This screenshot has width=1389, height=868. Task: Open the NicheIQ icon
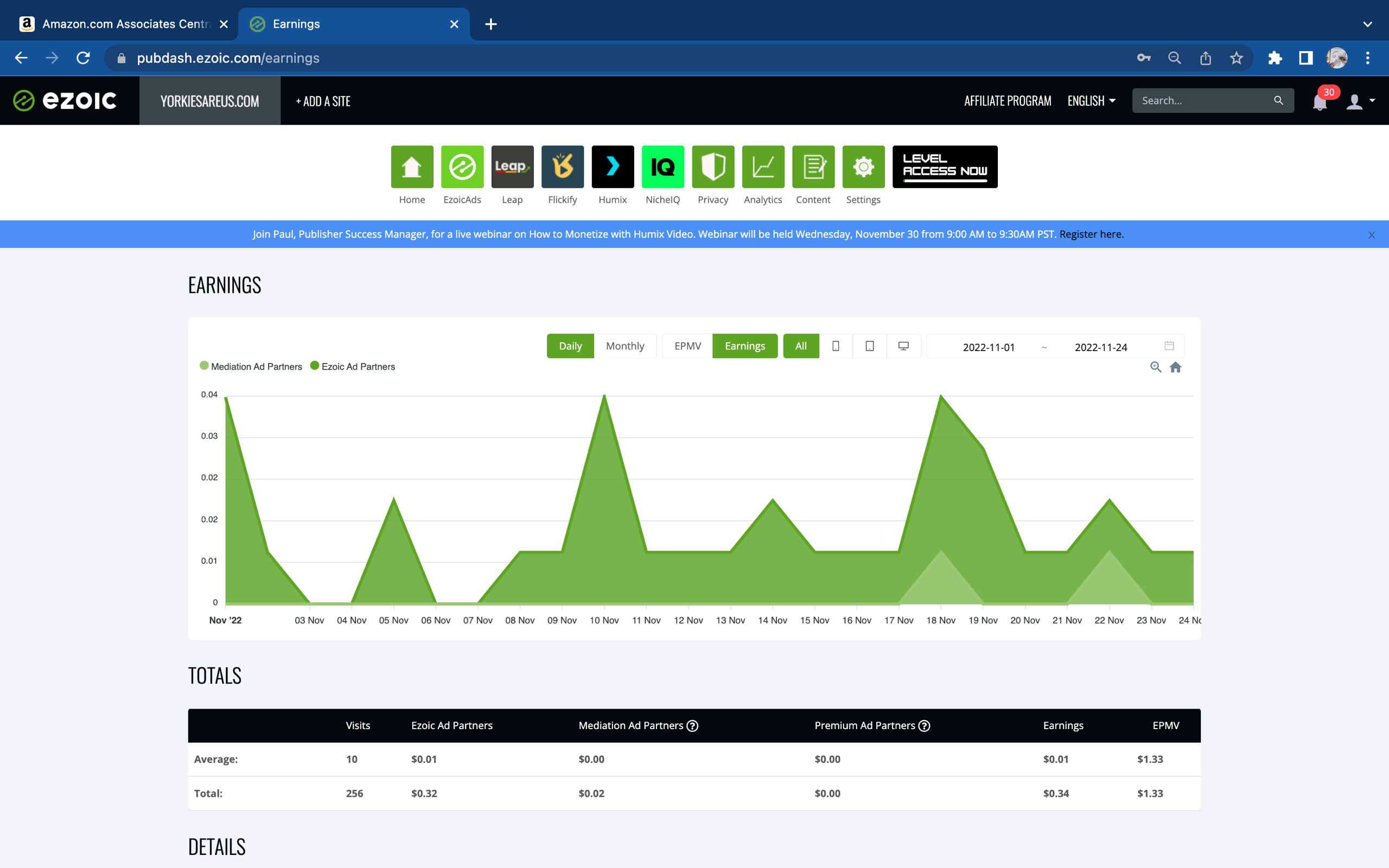coord(663,167)
